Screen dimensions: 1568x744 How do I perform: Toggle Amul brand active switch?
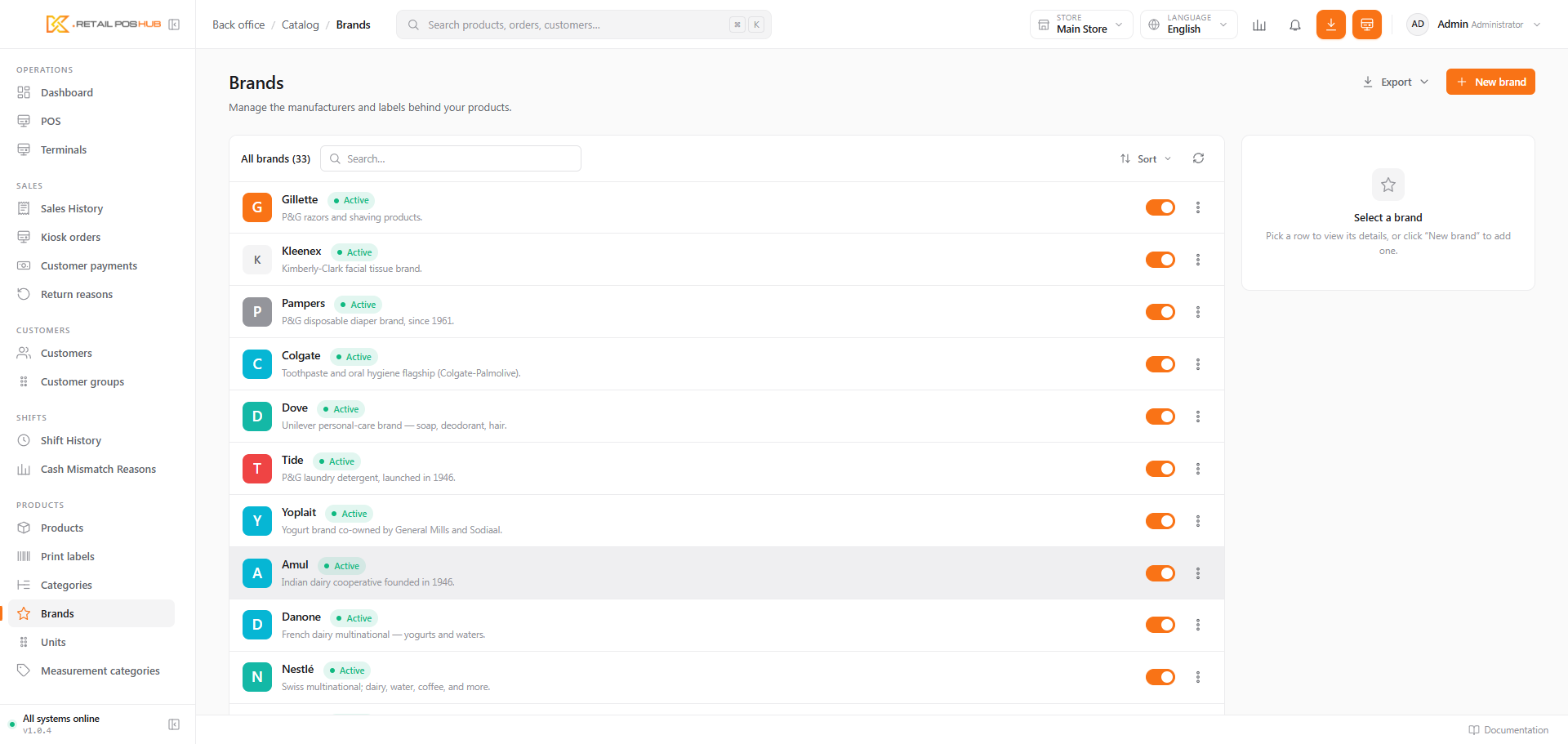[1160, 573]
